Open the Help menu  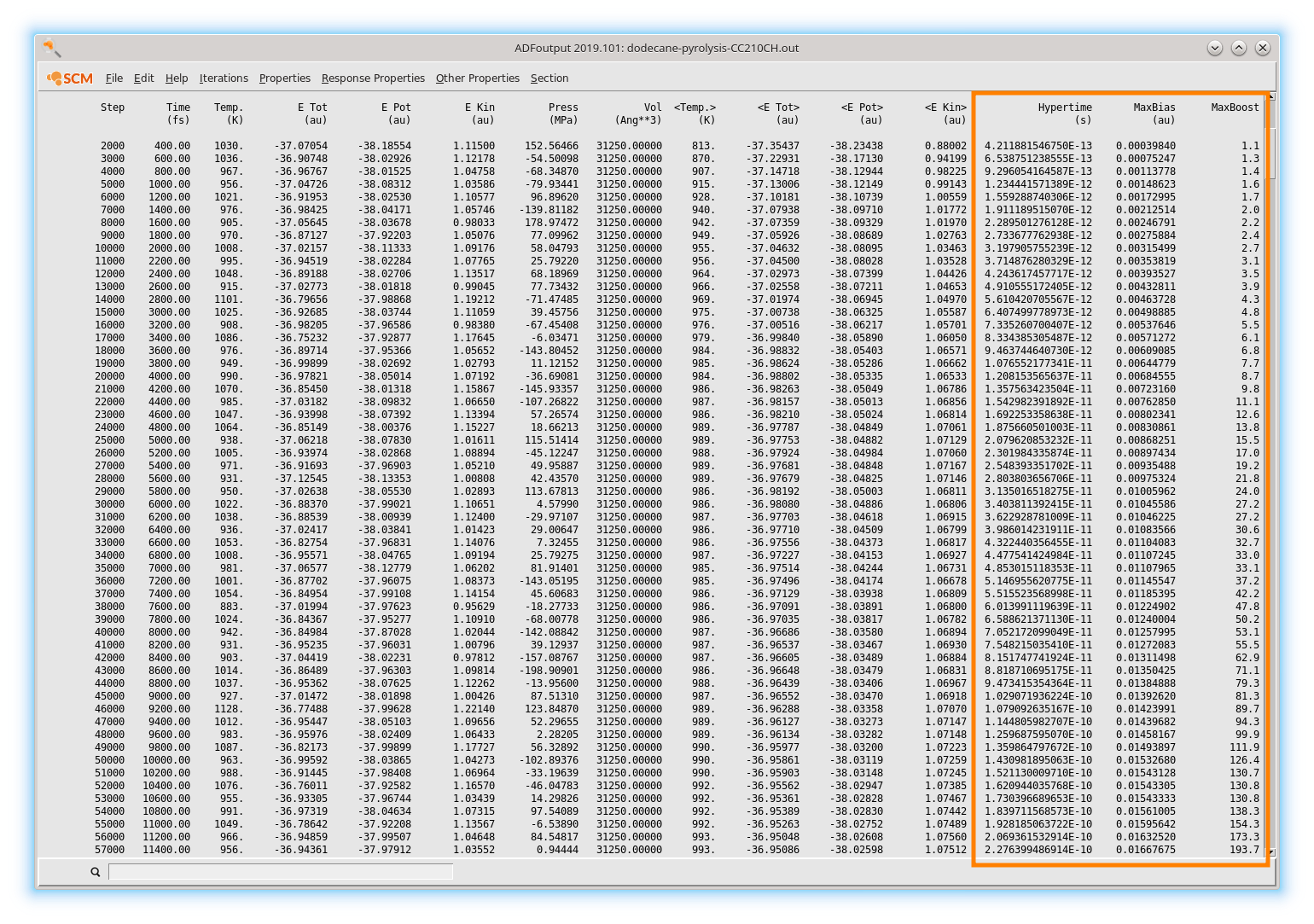tap(177, 78)
